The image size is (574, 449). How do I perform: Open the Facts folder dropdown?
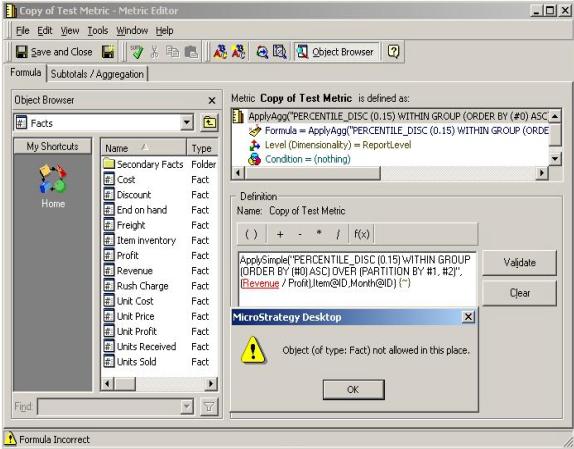(x=187, y=123)
